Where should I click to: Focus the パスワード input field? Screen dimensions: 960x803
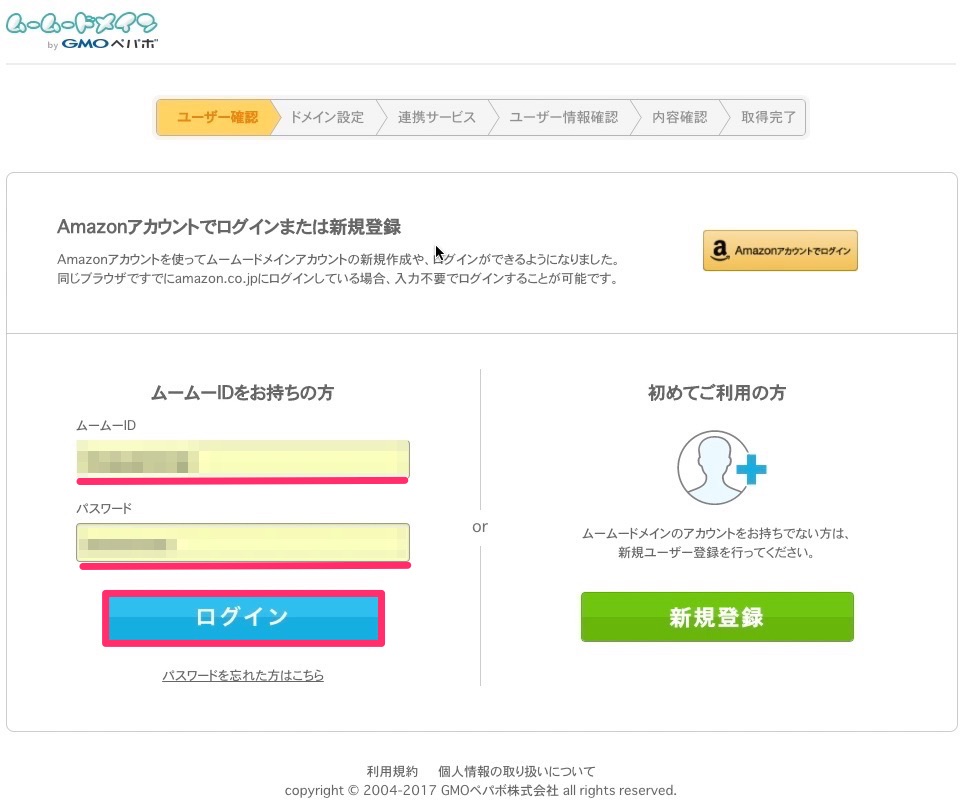click(x=243, y=542)
